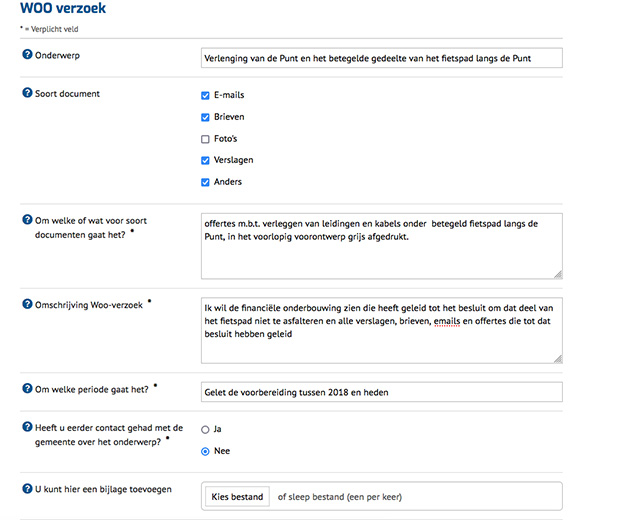Screen dimensions: 630x520
Task: Click the periode input field
Action: click(x=381, y=392)
